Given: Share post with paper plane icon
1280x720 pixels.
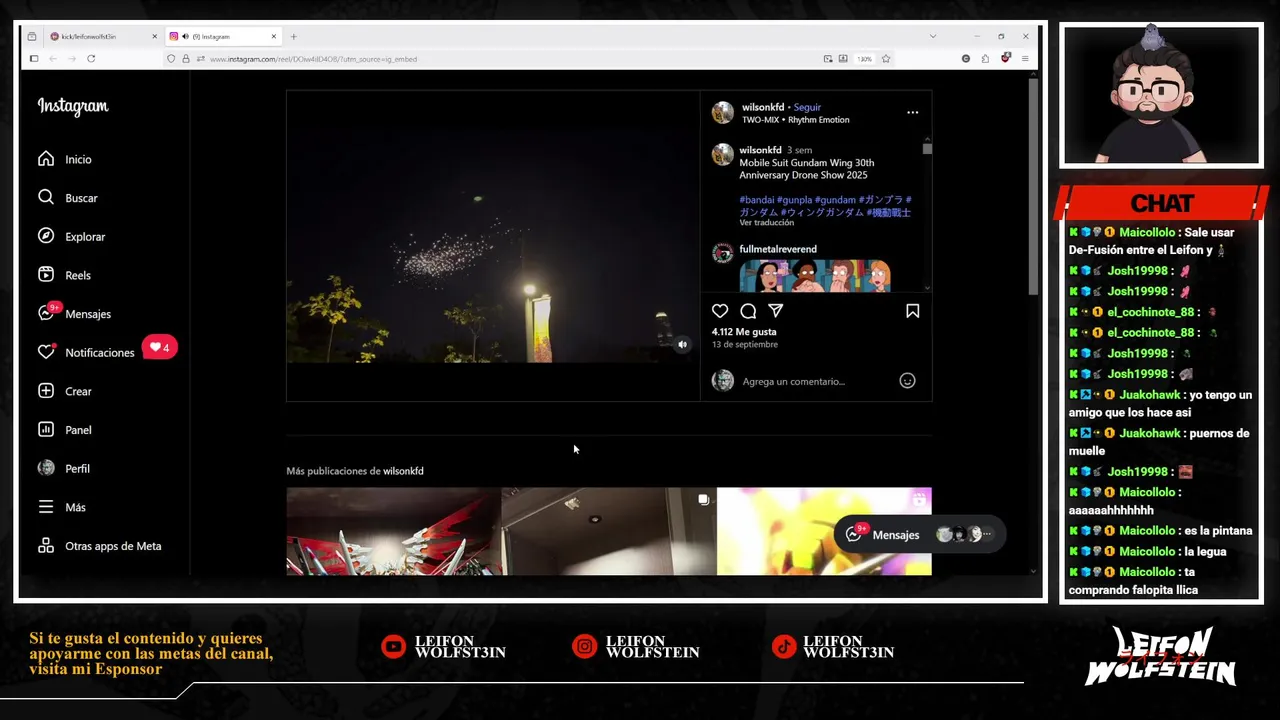Looking at the screenshot, I should coord(775,311).
